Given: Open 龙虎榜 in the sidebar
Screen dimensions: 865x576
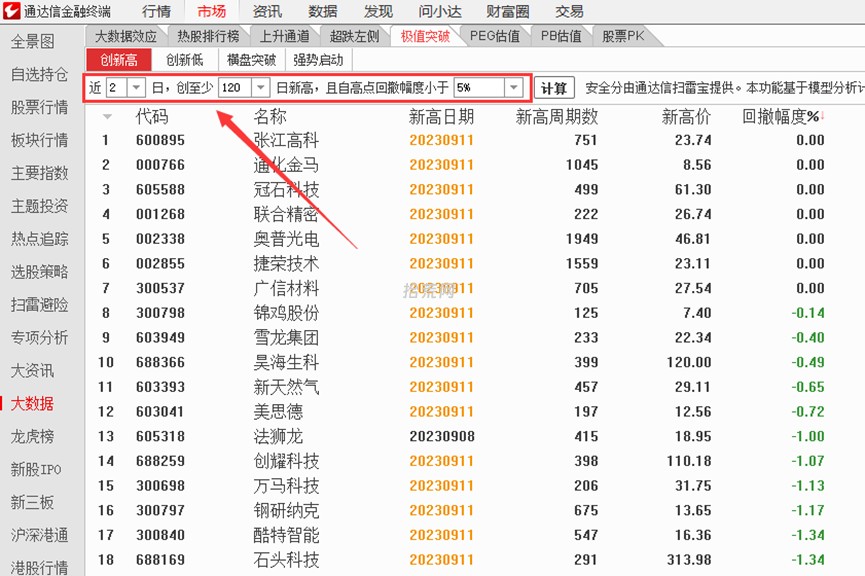Looking at the screenshot, I should pyautogui.click(x=33, y=436).
